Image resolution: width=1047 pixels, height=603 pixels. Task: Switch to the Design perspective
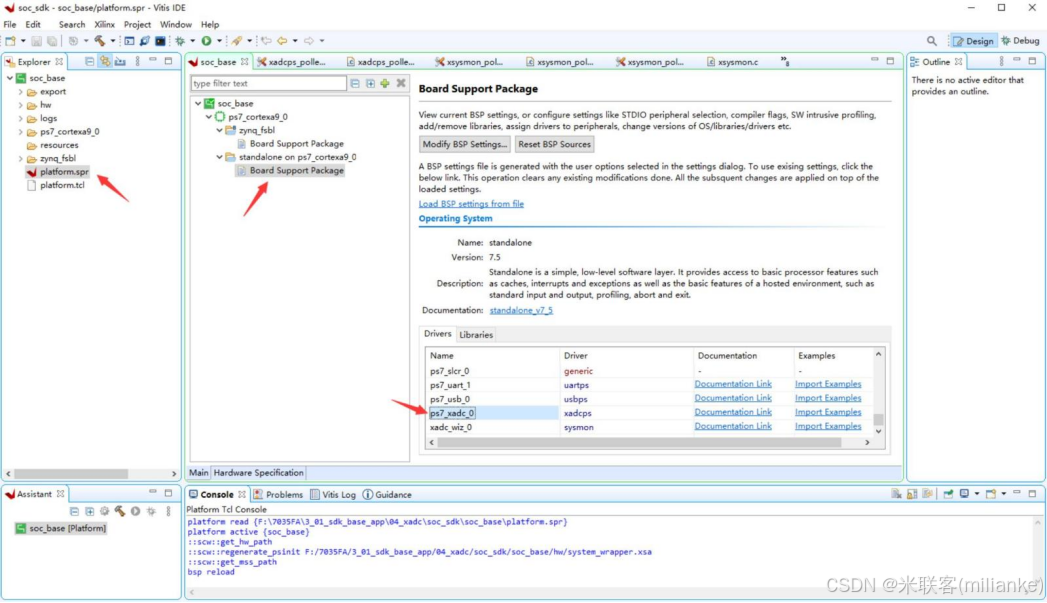point(973,41)
